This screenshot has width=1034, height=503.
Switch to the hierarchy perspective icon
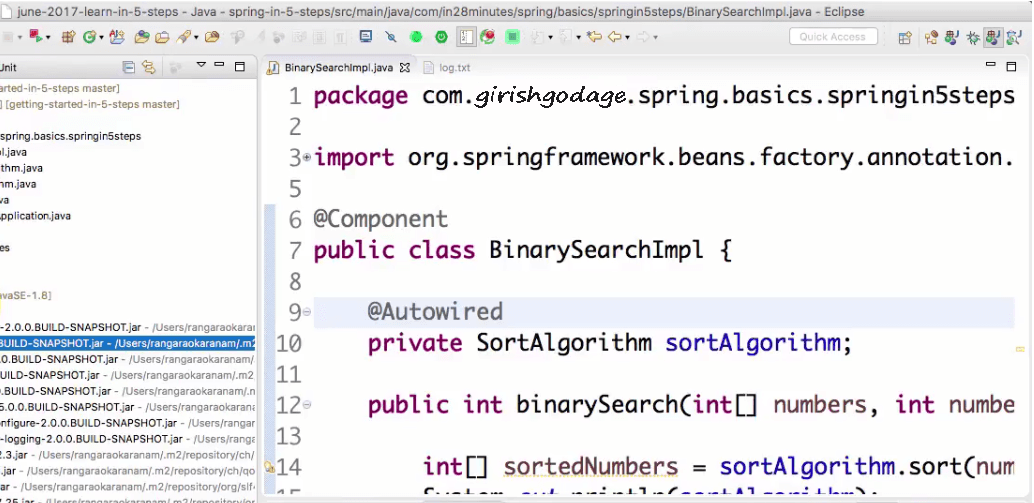(931, 38)
